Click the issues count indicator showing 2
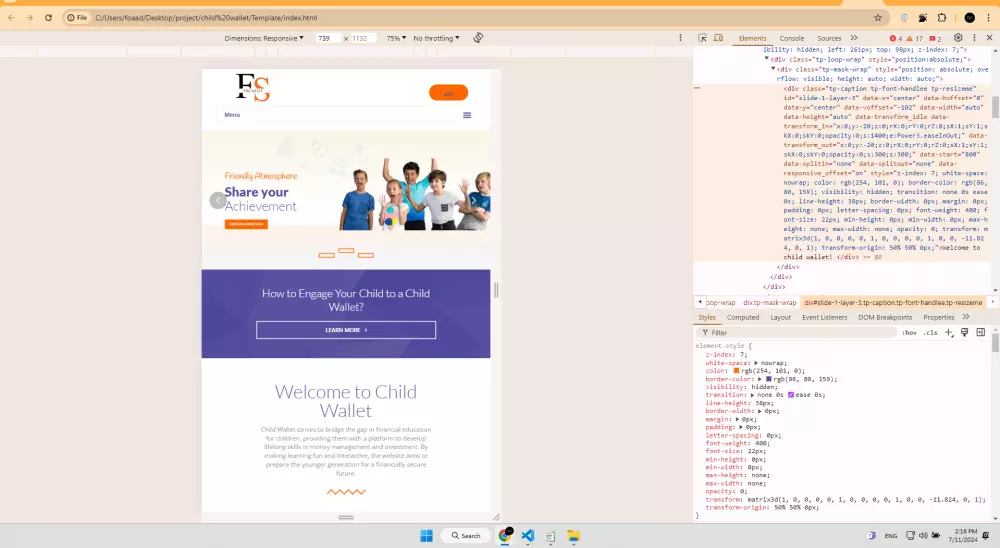This screenshot has height=548, width=1000. (935, 38)
